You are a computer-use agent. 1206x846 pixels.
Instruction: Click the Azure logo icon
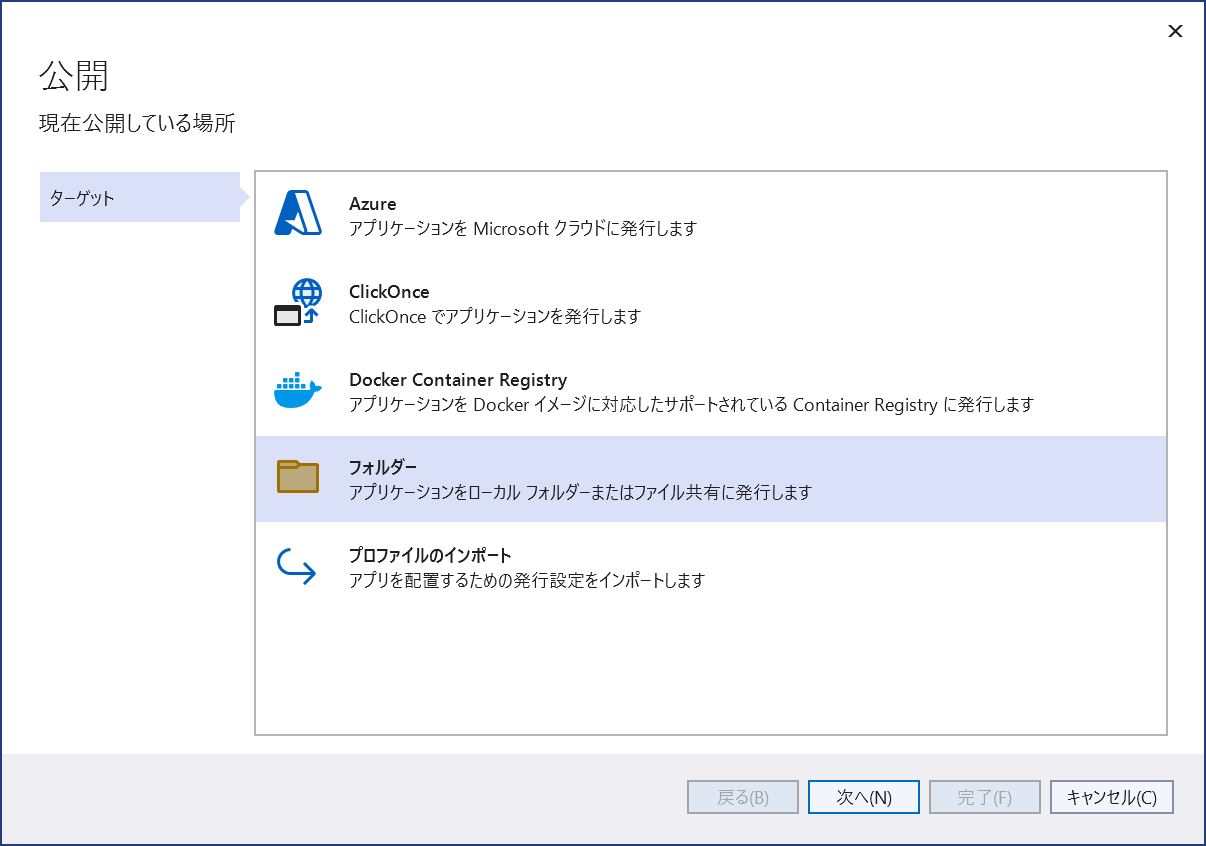pos(297,214)
